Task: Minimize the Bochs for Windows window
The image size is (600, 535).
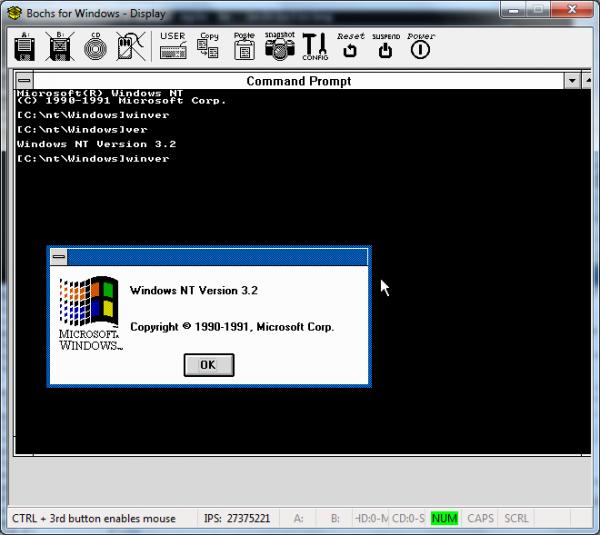Action: (x=514, y=10)
